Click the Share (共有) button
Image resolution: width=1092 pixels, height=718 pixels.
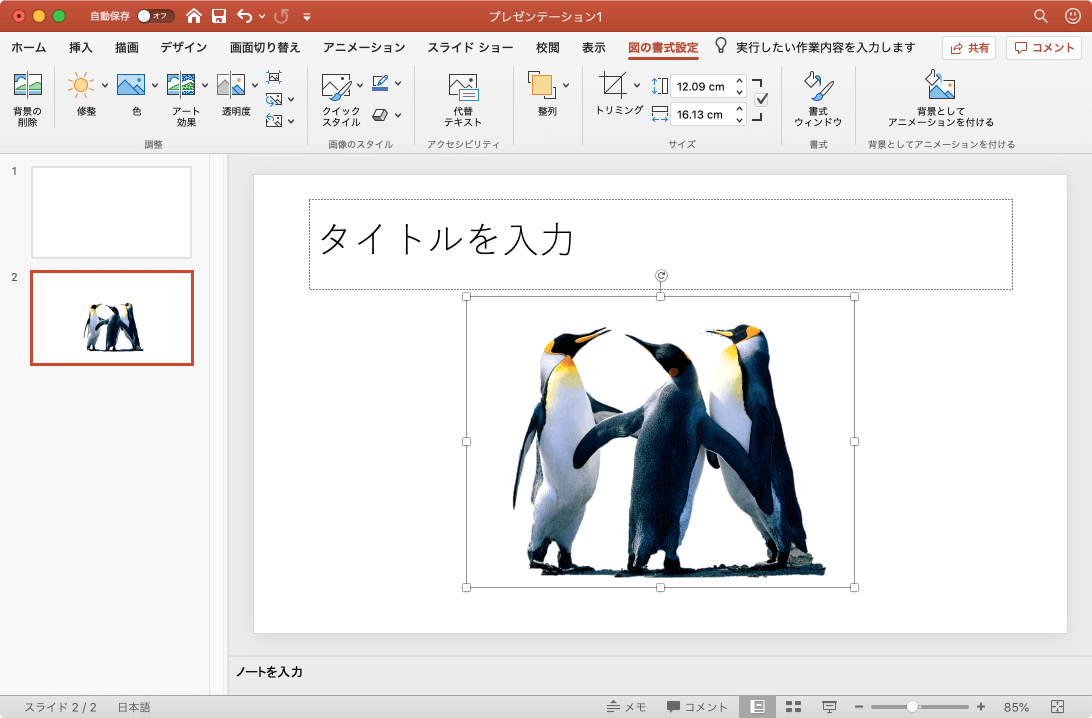click(968, 48)
